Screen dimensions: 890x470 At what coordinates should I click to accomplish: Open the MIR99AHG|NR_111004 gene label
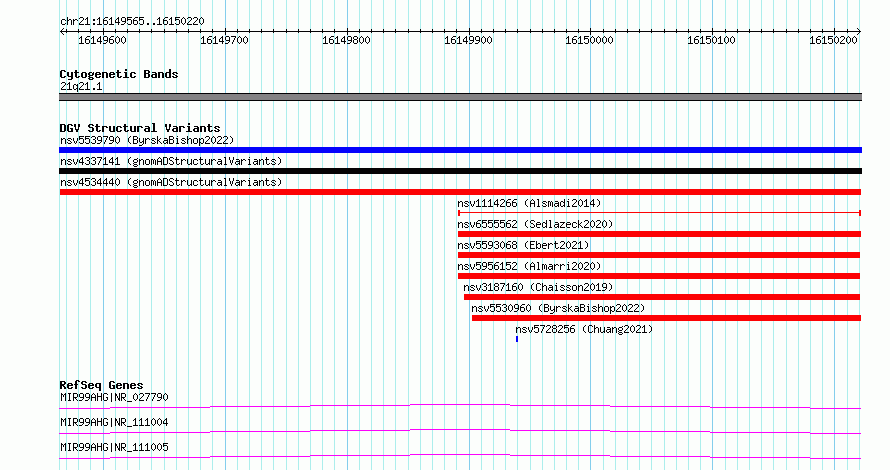[x=114, y=422]
